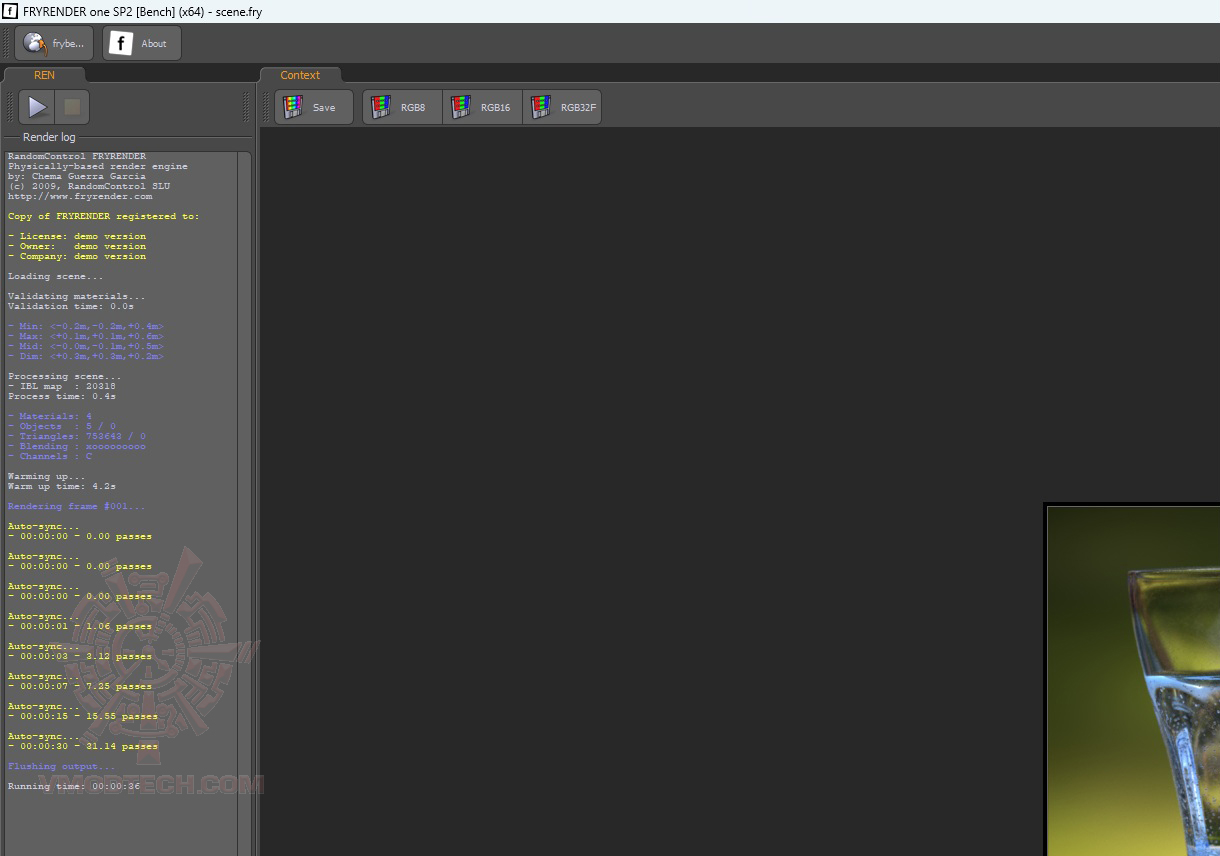The height and width of the screenshot is (856, 1220).
Task: Start rendering with the play button
Action: [37, 107]
